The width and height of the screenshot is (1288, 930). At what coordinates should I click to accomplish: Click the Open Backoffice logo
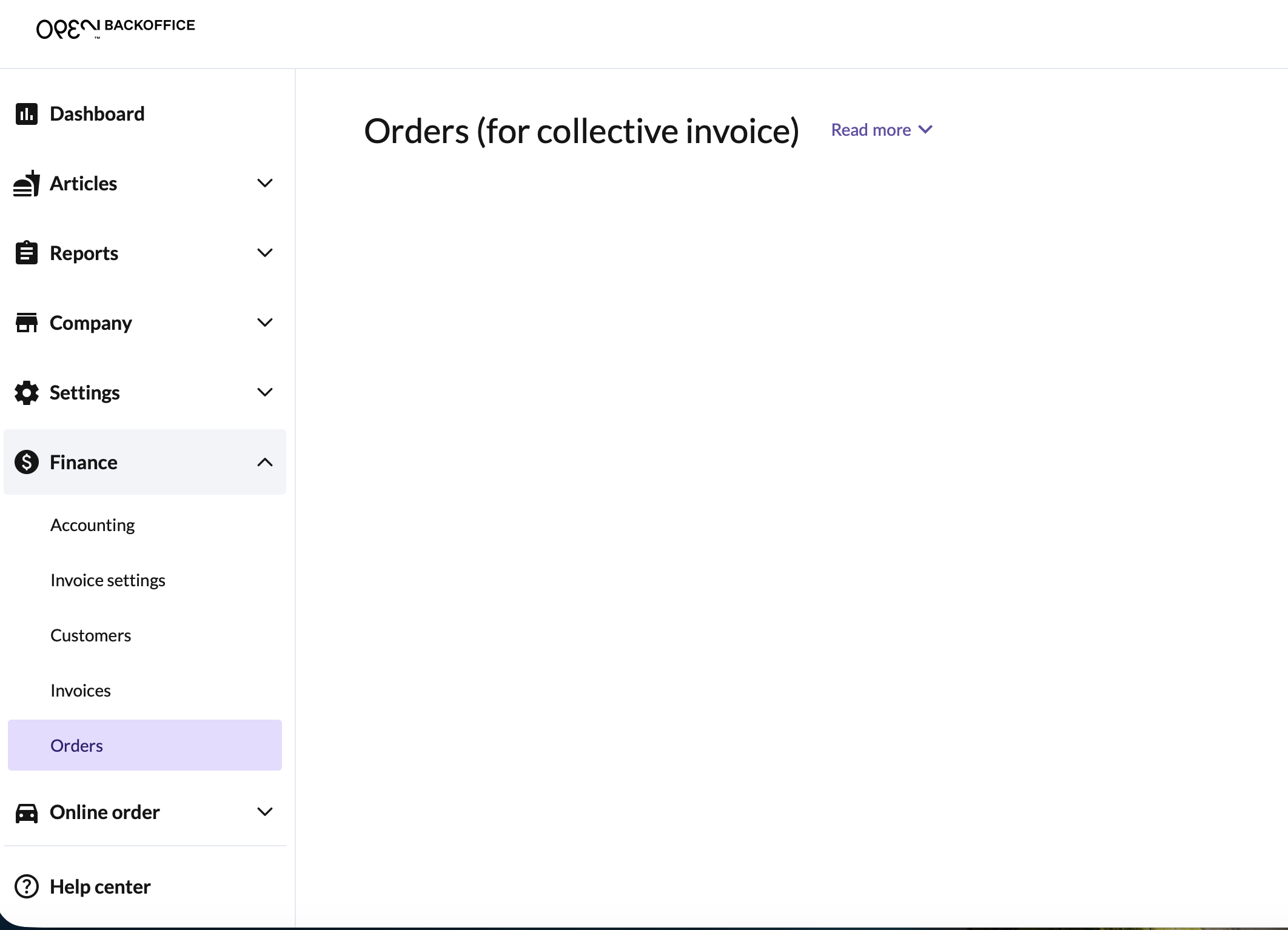point(115,27)
